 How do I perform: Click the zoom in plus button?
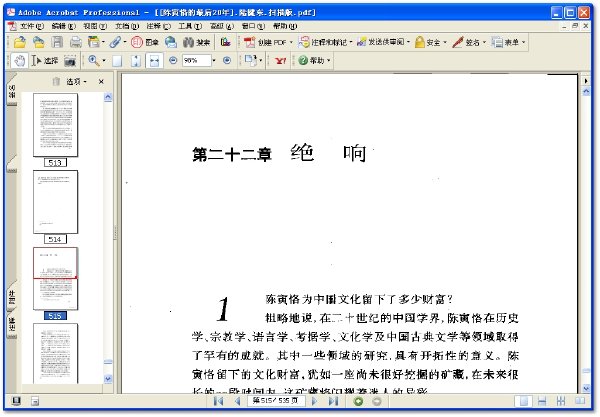pyautogui.click(x=227, y=60)
